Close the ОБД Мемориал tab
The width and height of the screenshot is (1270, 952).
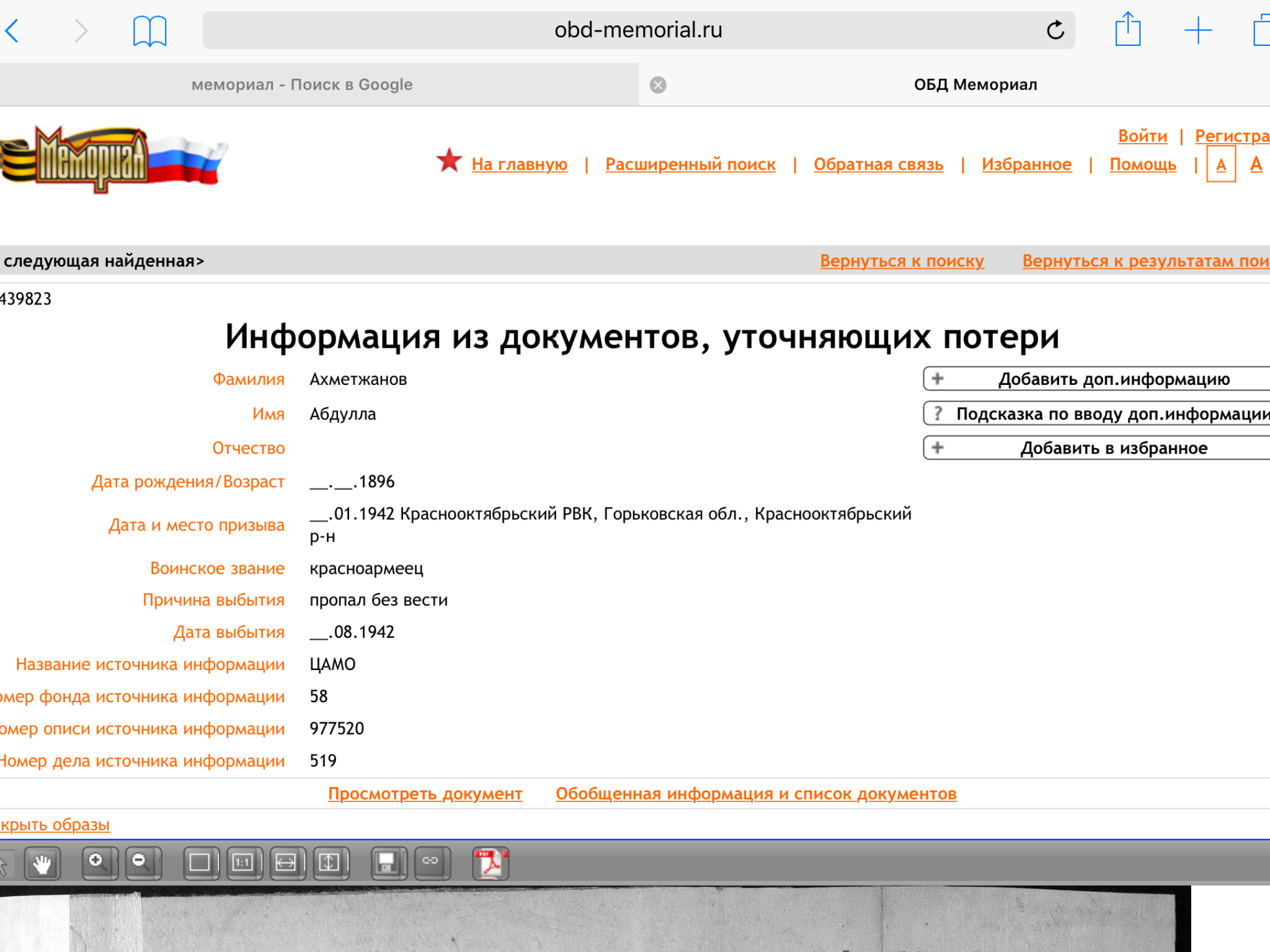(x=658, y=85)
